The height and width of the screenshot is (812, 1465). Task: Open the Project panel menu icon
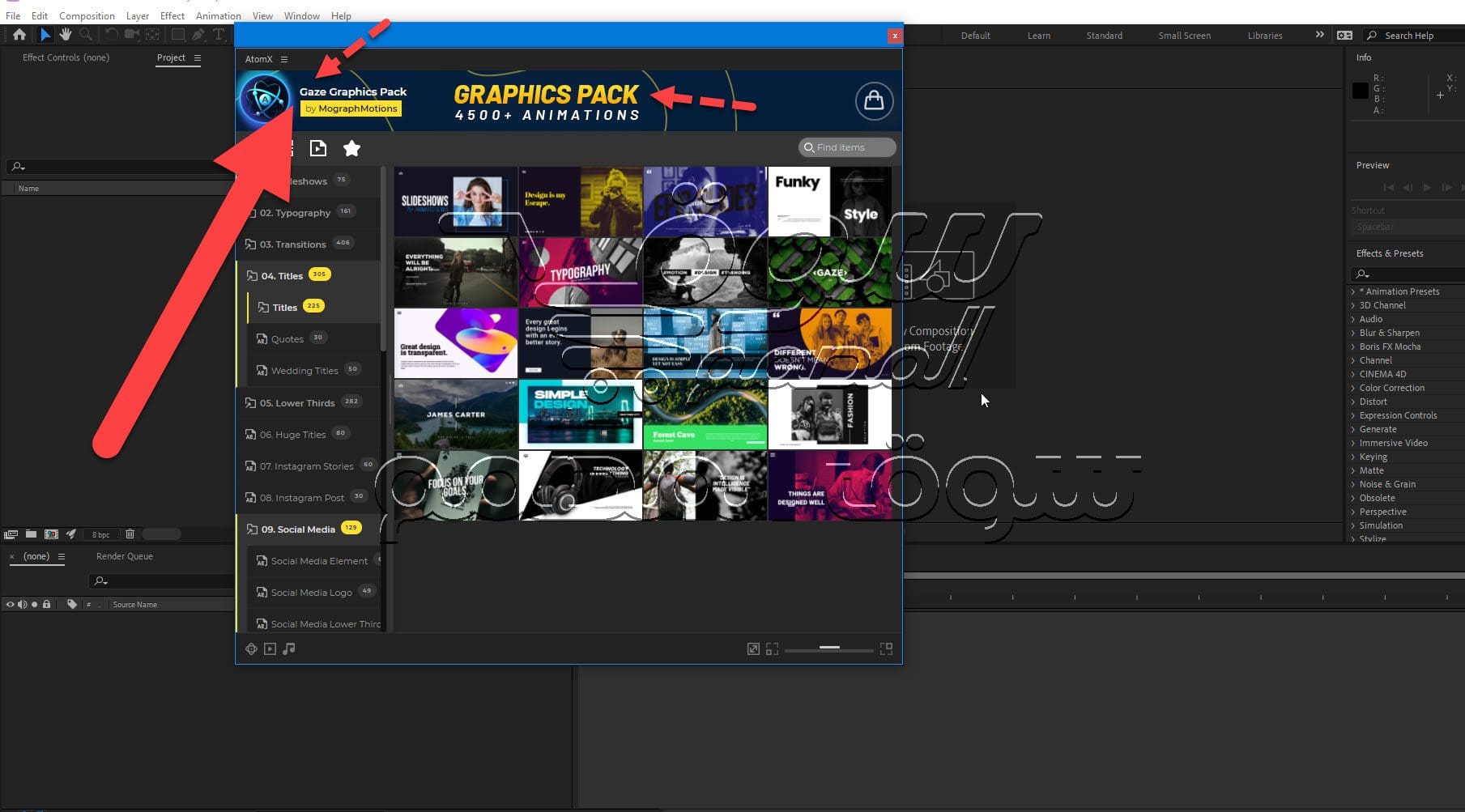pos(197,57)
